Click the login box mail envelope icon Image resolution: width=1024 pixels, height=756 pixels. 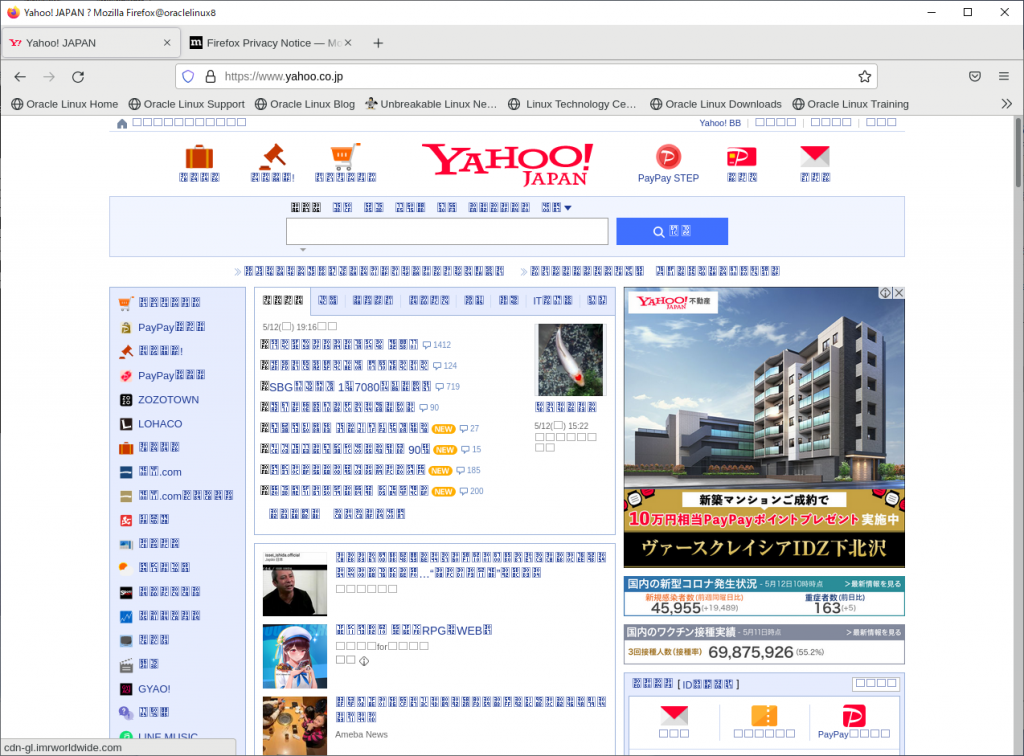[674, 716]
